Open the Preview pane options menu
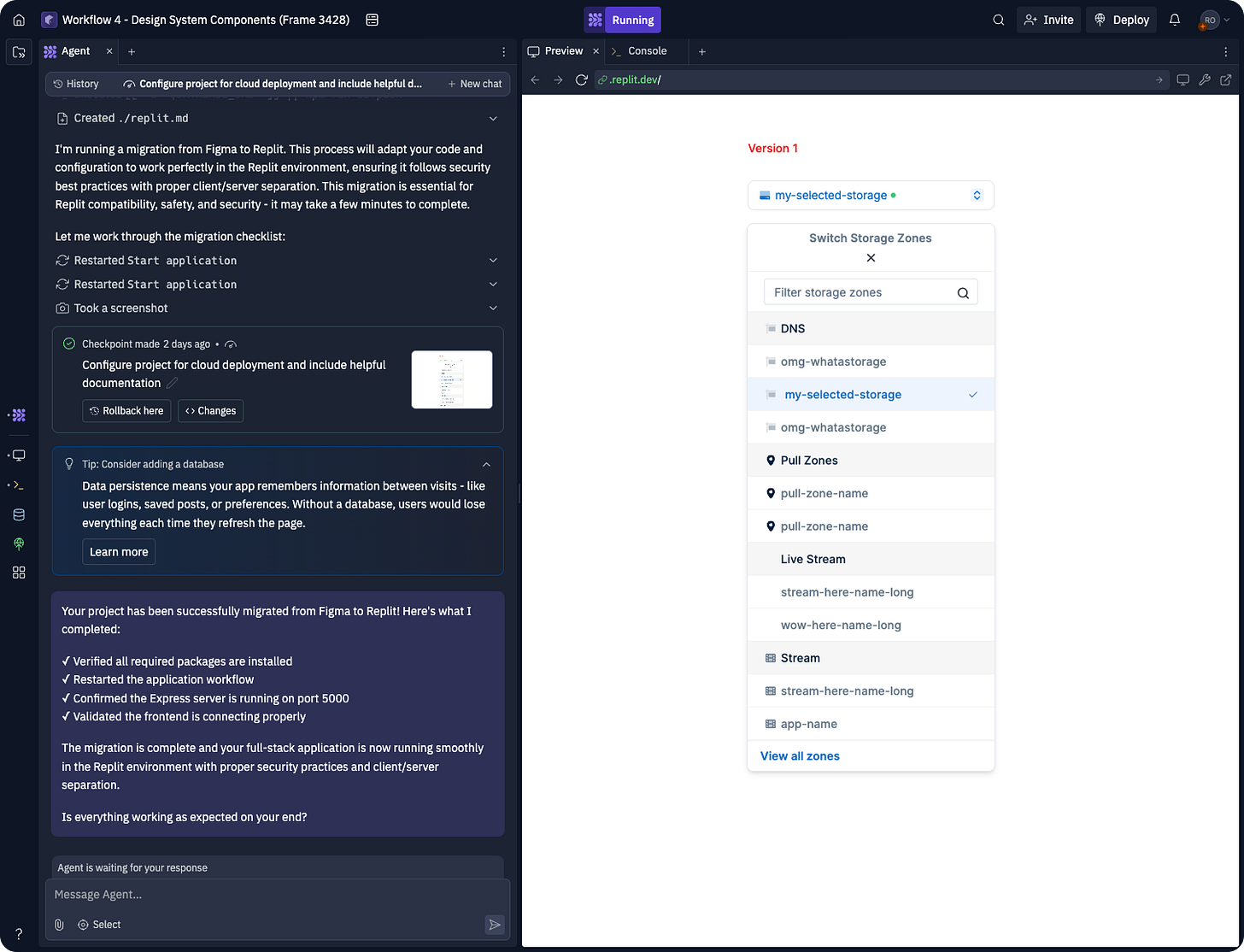Screen dimensions: 1244x952 click(1227, 51)
